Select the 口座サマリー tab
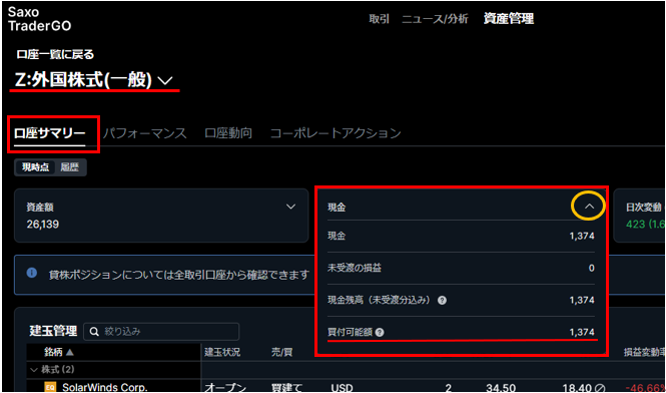Image resolution: width=666 pixels, height=393 pixels. click(50, 133)
